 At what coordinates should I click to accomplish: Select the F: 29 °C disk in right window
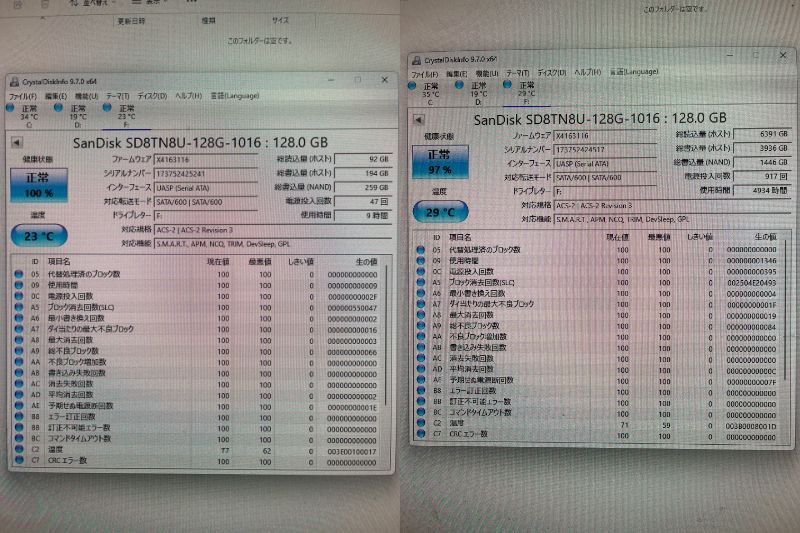[521, 93]
